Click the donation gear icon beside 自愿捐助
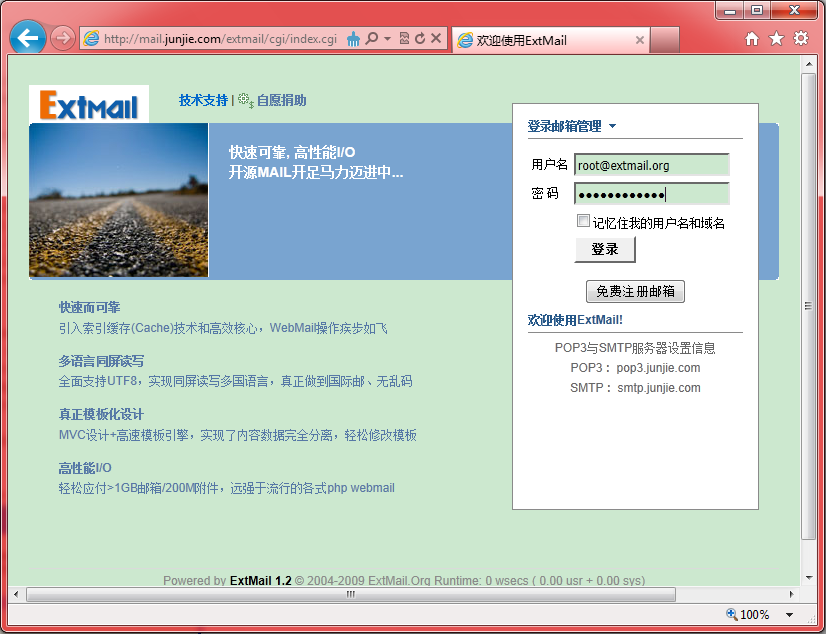 pos(245,100)
